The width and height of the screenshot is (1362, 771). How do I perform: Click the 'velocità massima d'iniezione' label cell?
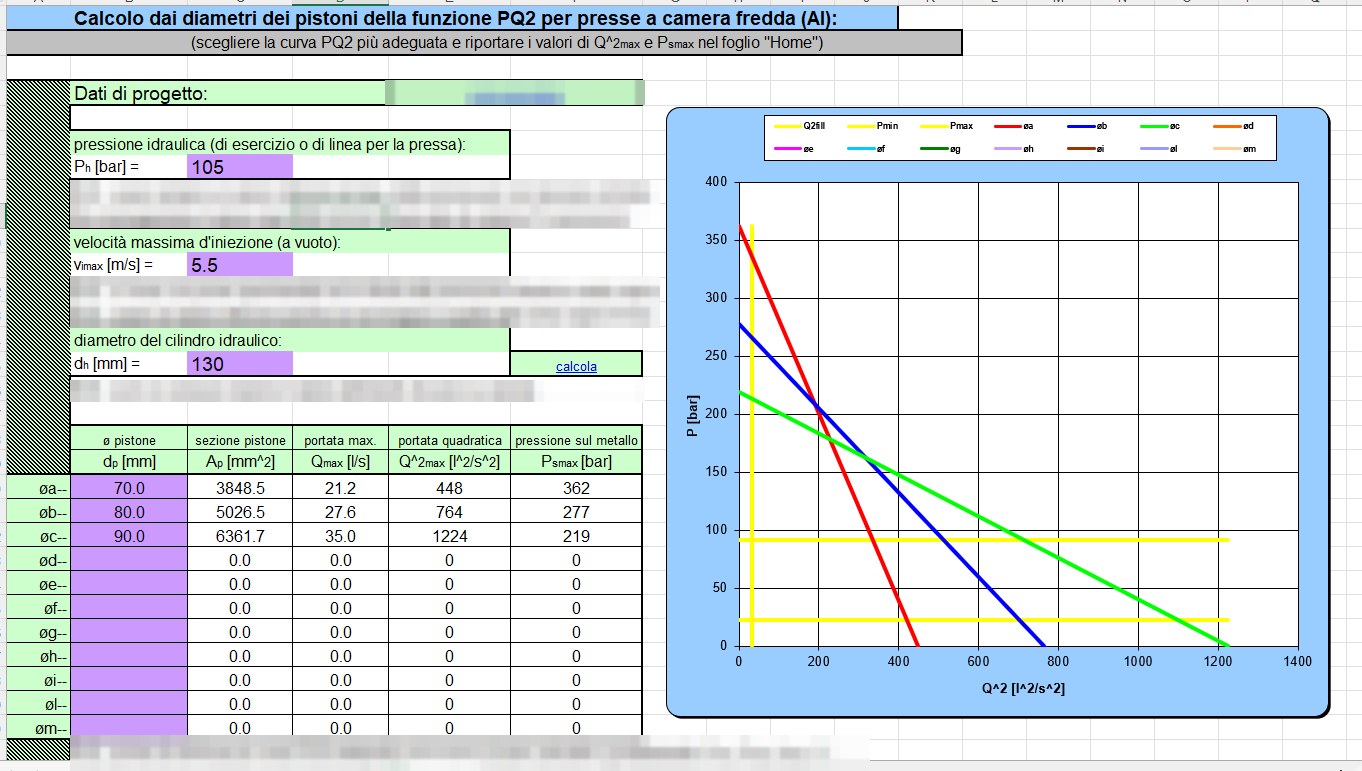pos(290,241)
